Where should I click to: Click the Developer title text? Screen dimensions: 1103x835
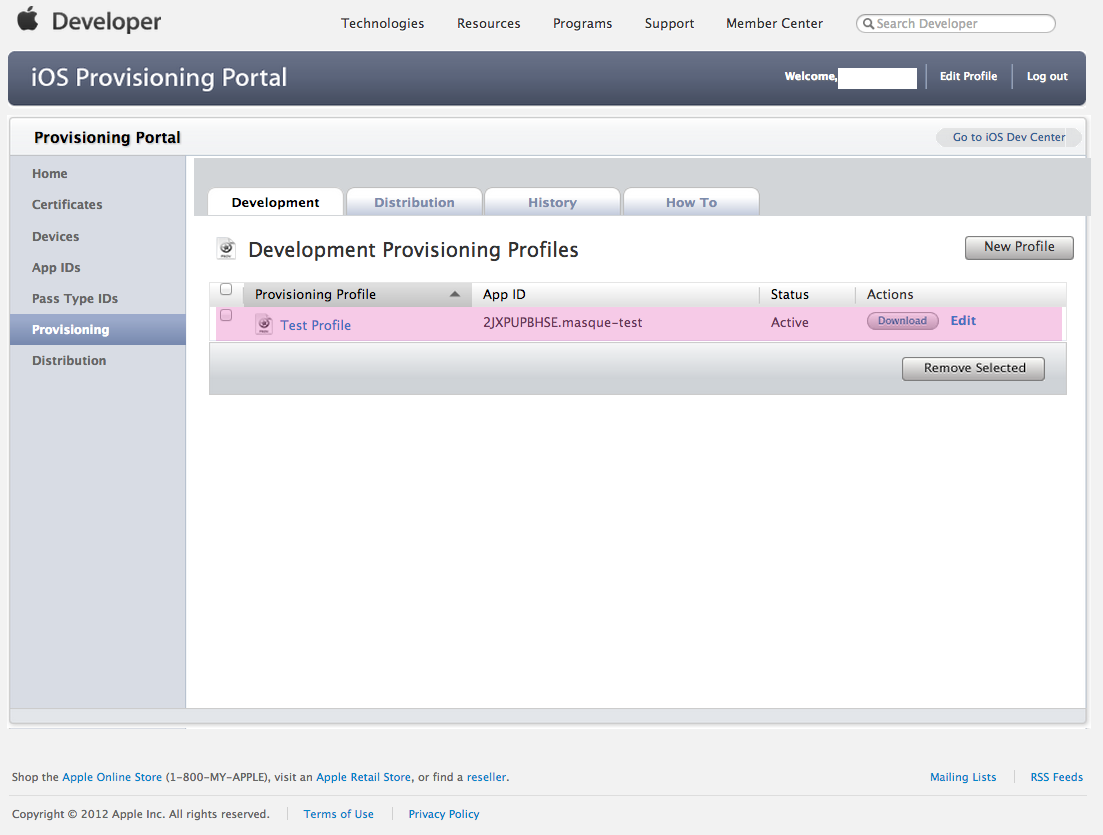point(106,22)
